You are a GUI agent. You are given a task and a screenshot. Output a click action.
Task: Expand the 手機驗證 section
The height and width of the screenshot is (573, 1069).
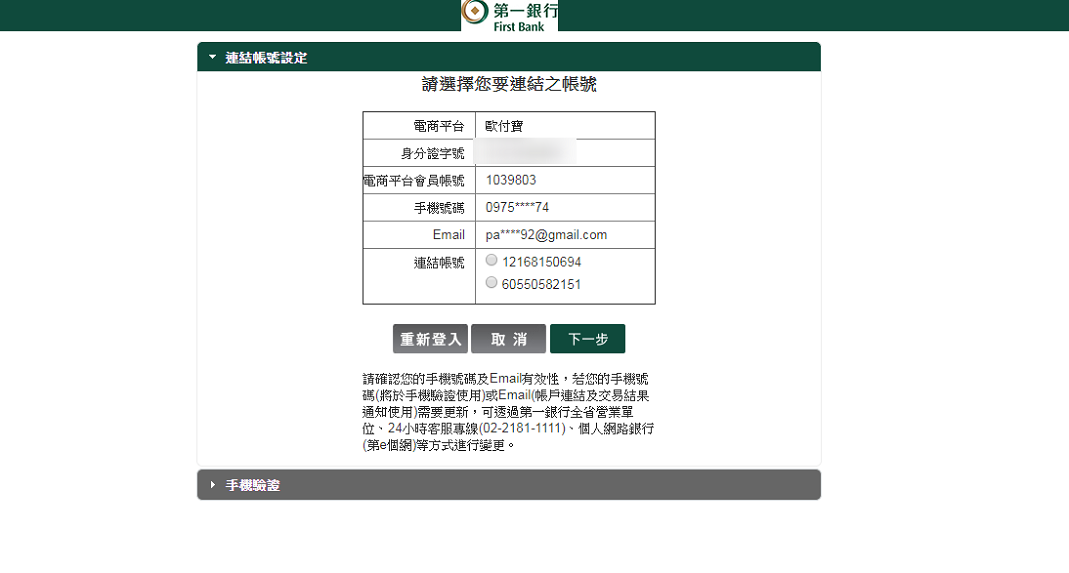[509, 485]
